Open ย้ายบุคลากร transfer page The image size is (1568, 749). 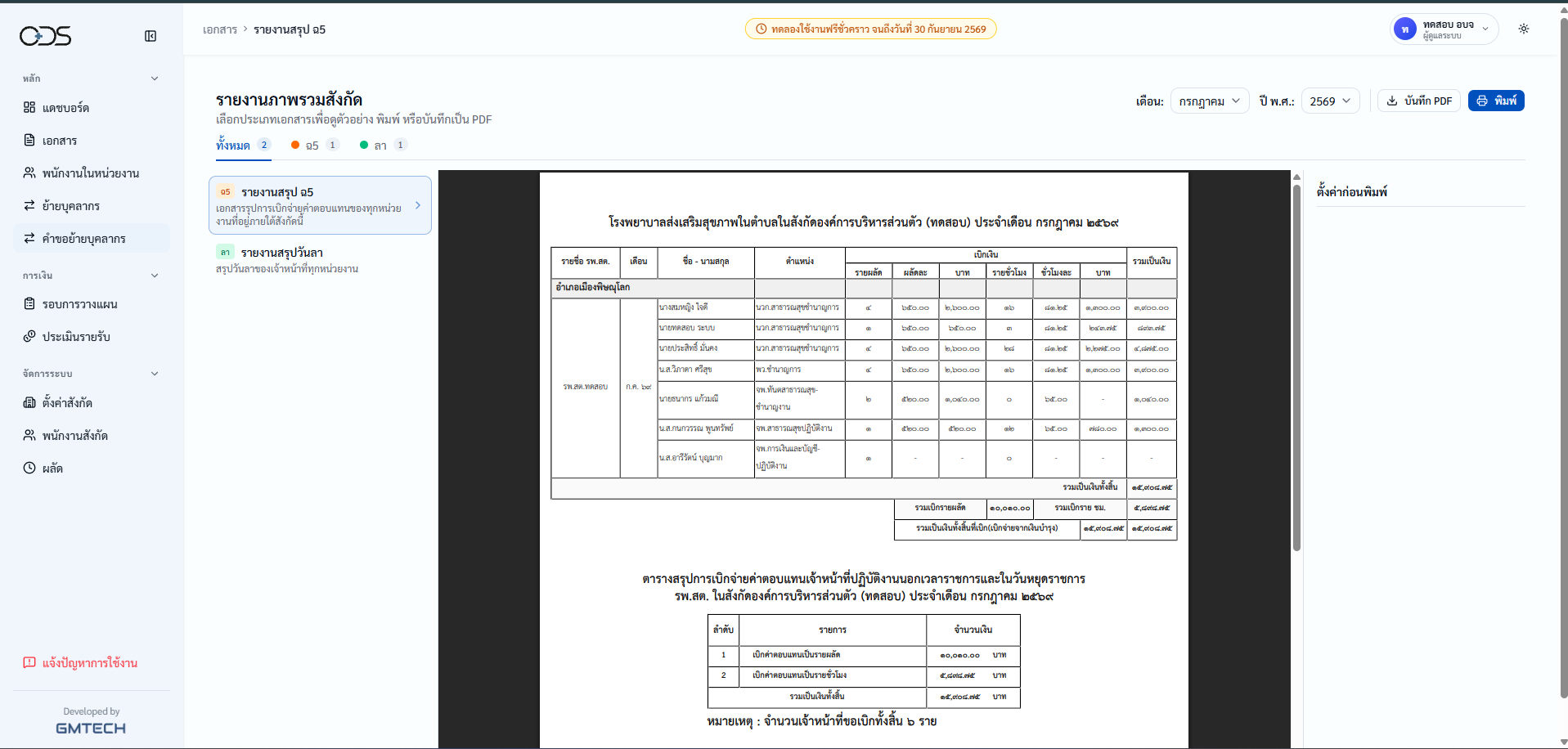click(x=92, y=206)
